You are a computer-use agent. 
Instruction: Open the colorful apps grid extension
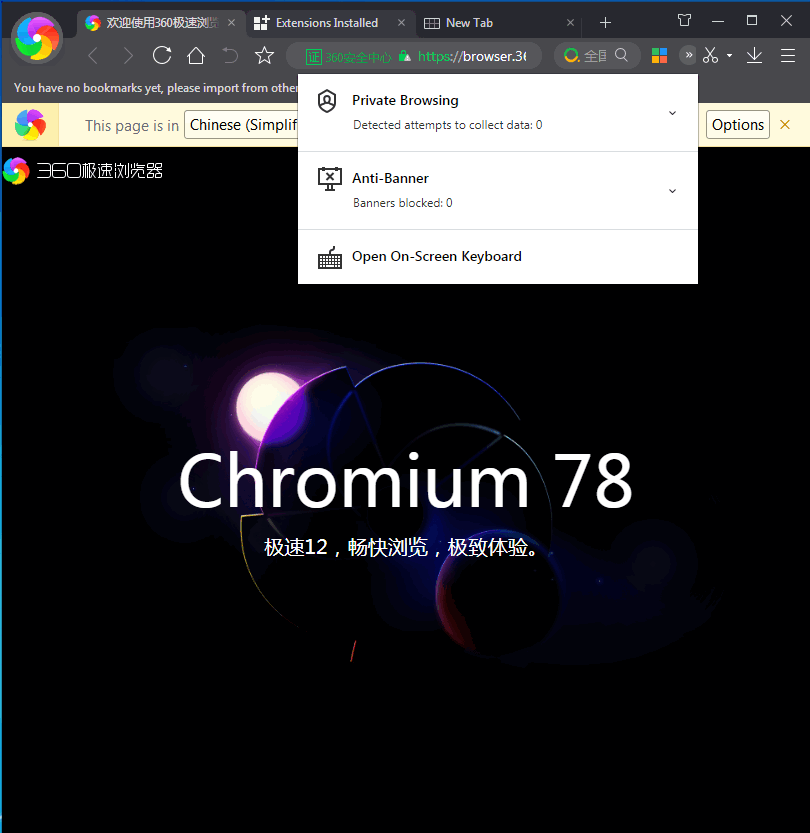click(659, 55)
